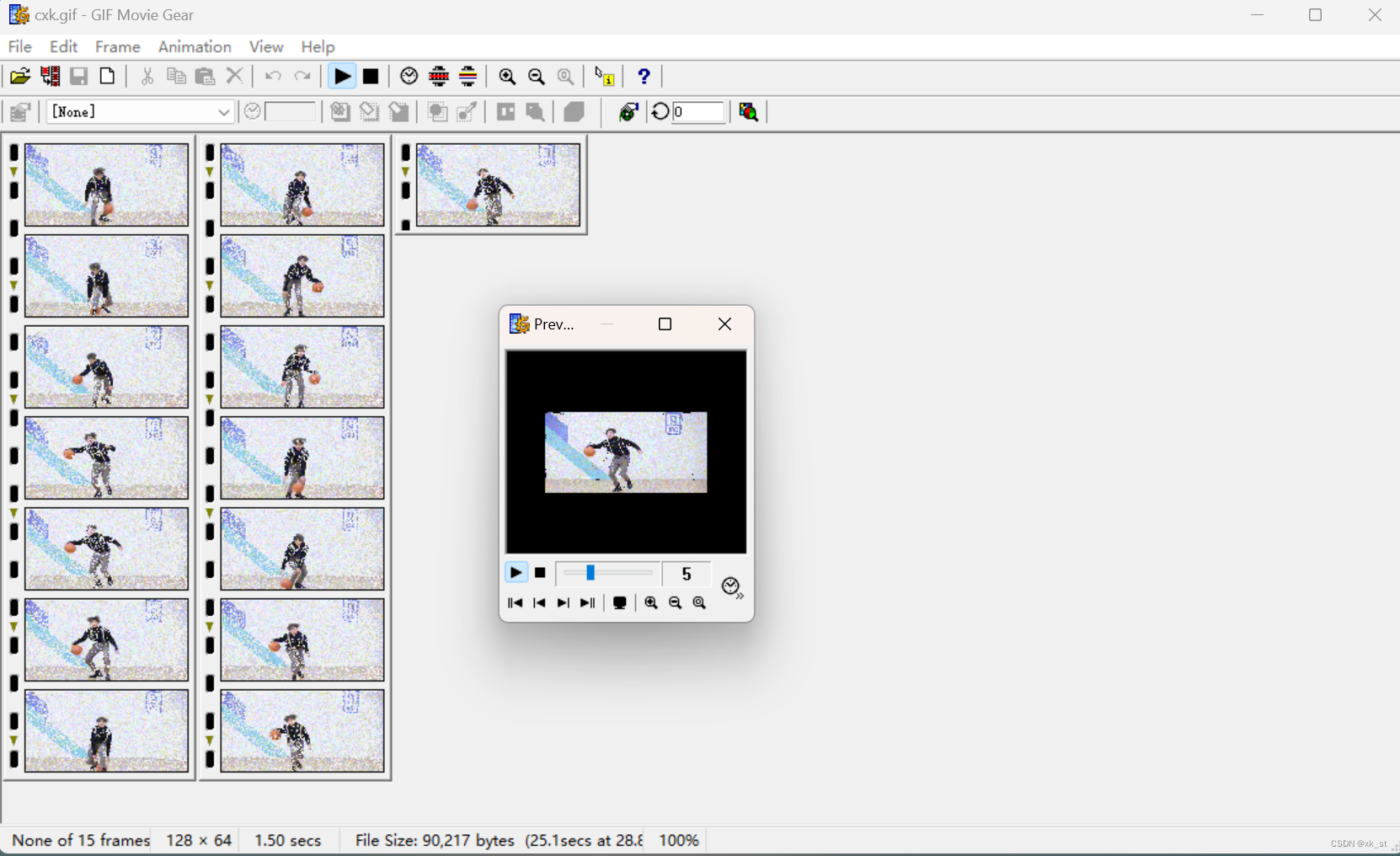The height and width of the screenshot is (856, 1400).
Task: Open help with the question mark icon
Action: (x=644, y=77)
